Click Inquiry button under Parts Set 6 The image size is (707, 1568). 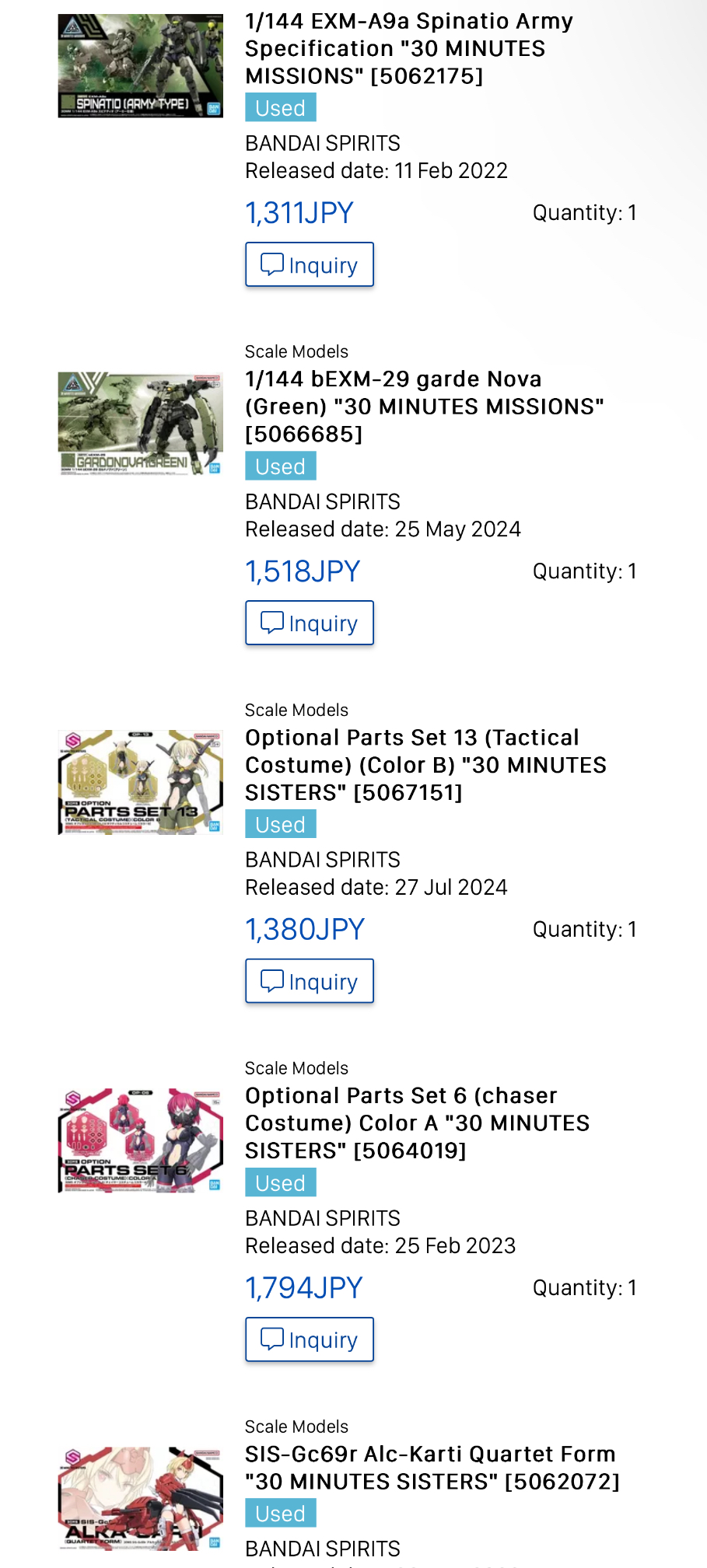[310, 1339]
